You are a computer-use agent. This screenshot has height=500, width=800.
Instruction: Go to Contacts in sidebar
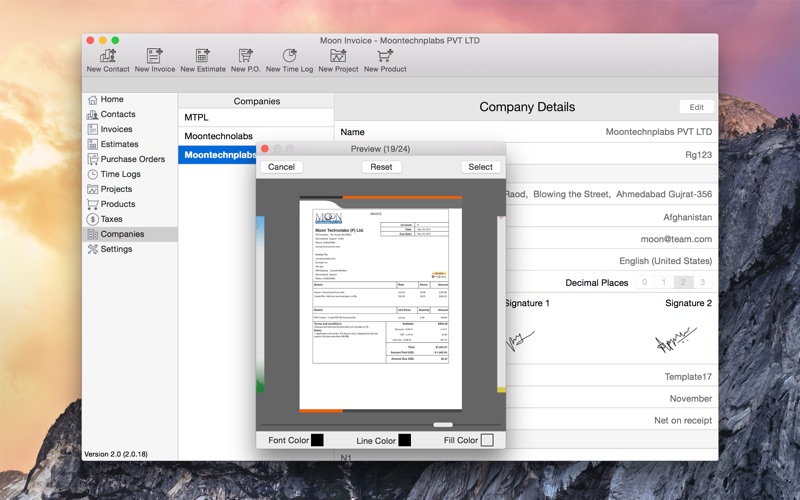118,114
